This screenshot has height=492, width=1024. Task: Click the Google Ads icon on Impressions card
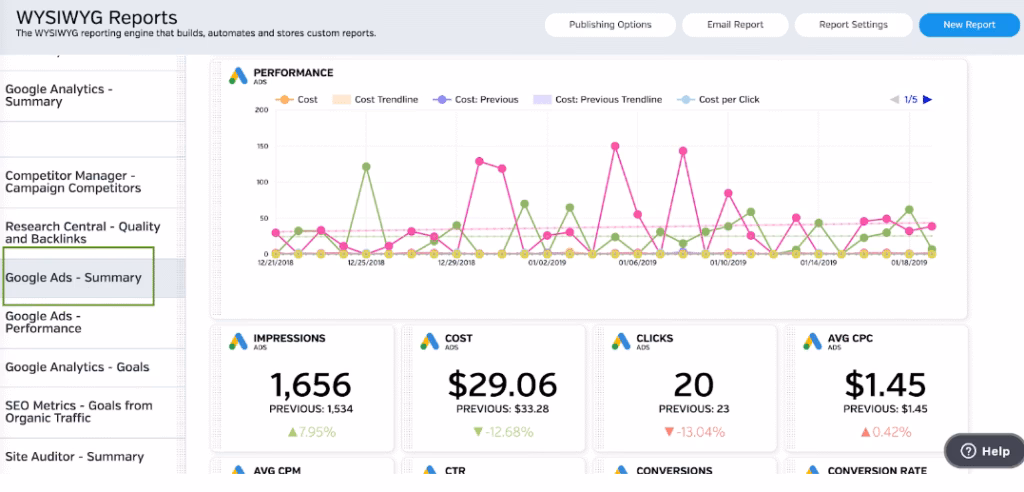click(237, 341)
